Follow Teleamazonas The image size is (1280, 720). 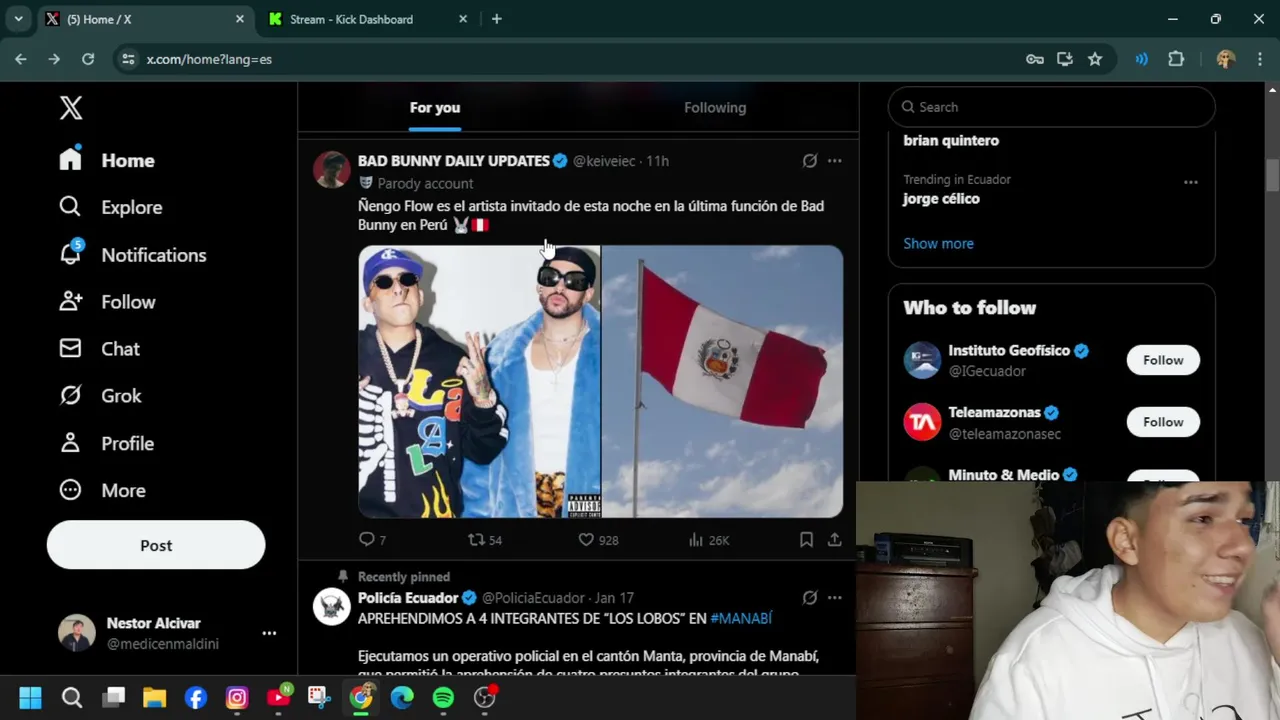(x=1163, y=422)
